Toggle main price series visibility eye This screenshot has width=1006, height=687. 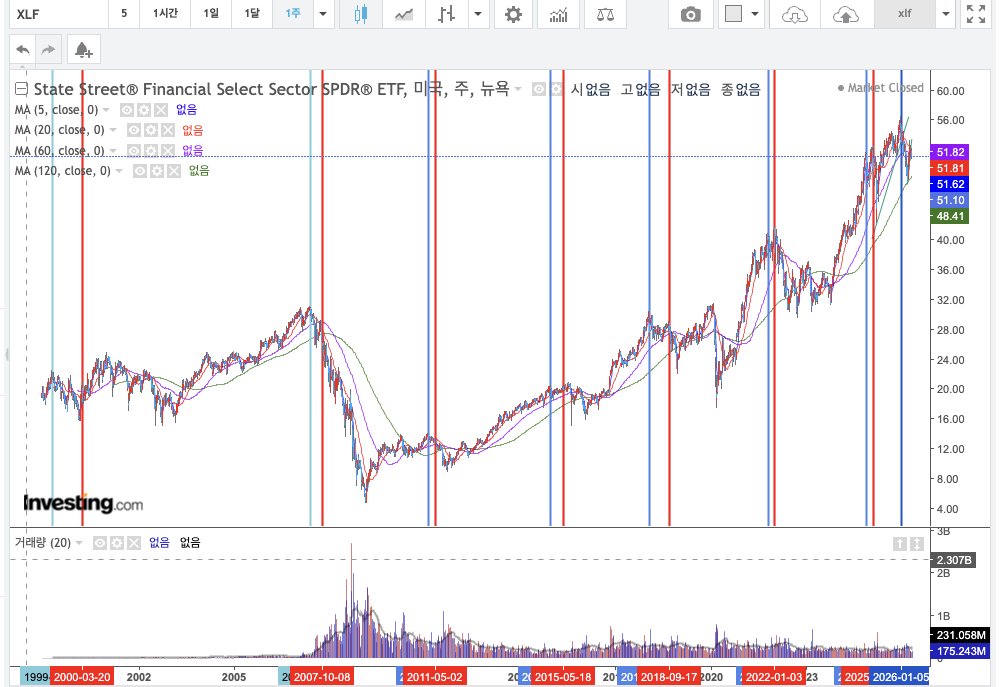(x=539, y=89)
